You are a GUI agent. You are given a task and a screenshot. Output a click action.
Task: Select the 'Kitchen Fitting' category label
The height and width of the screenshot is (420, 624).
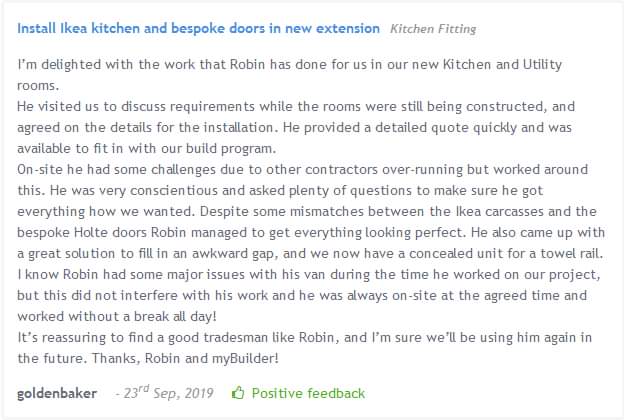click(433, 29)
